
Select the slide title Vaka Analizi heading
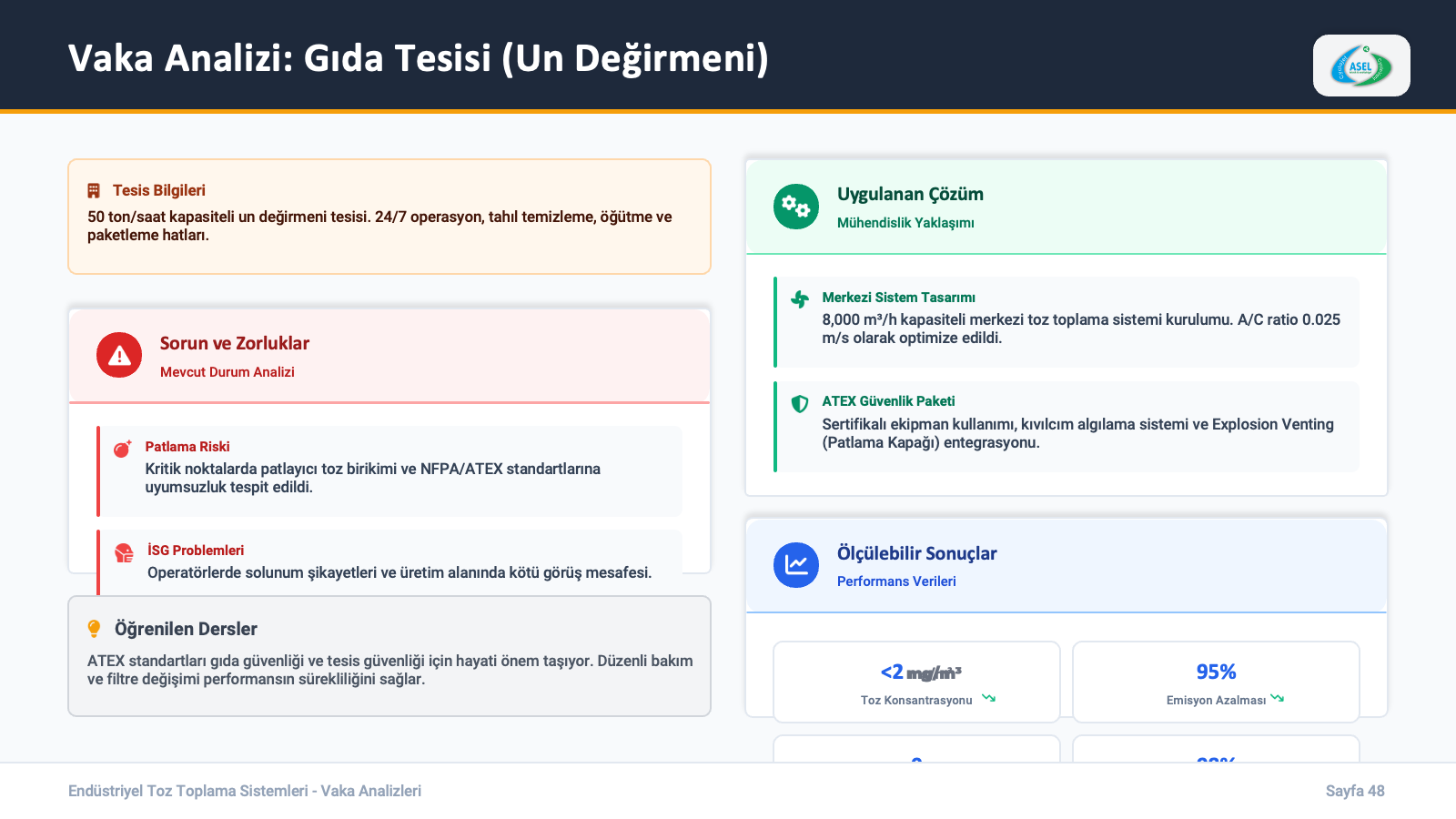pyautogui.click(x=418, y=58)
